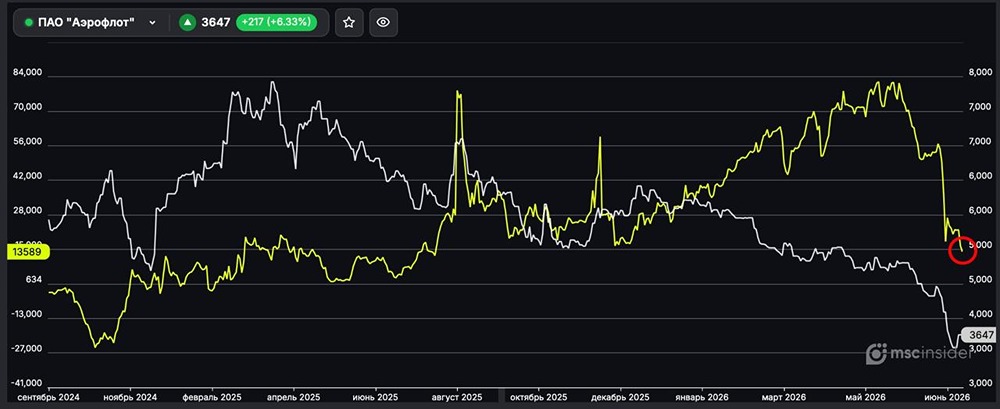This screenshot has height=409, width=1000.
Task: Click the 84,000 left axis value
Action: (x=27, y=73)
